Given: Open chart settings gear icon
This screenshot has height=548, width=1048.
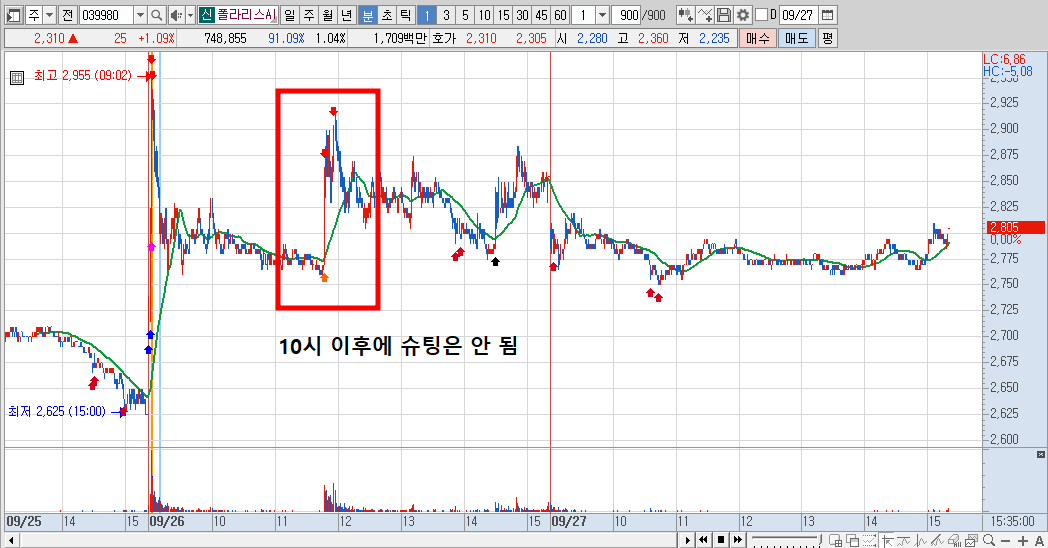Looking at the screenshot, I should (x=743, y=15).
